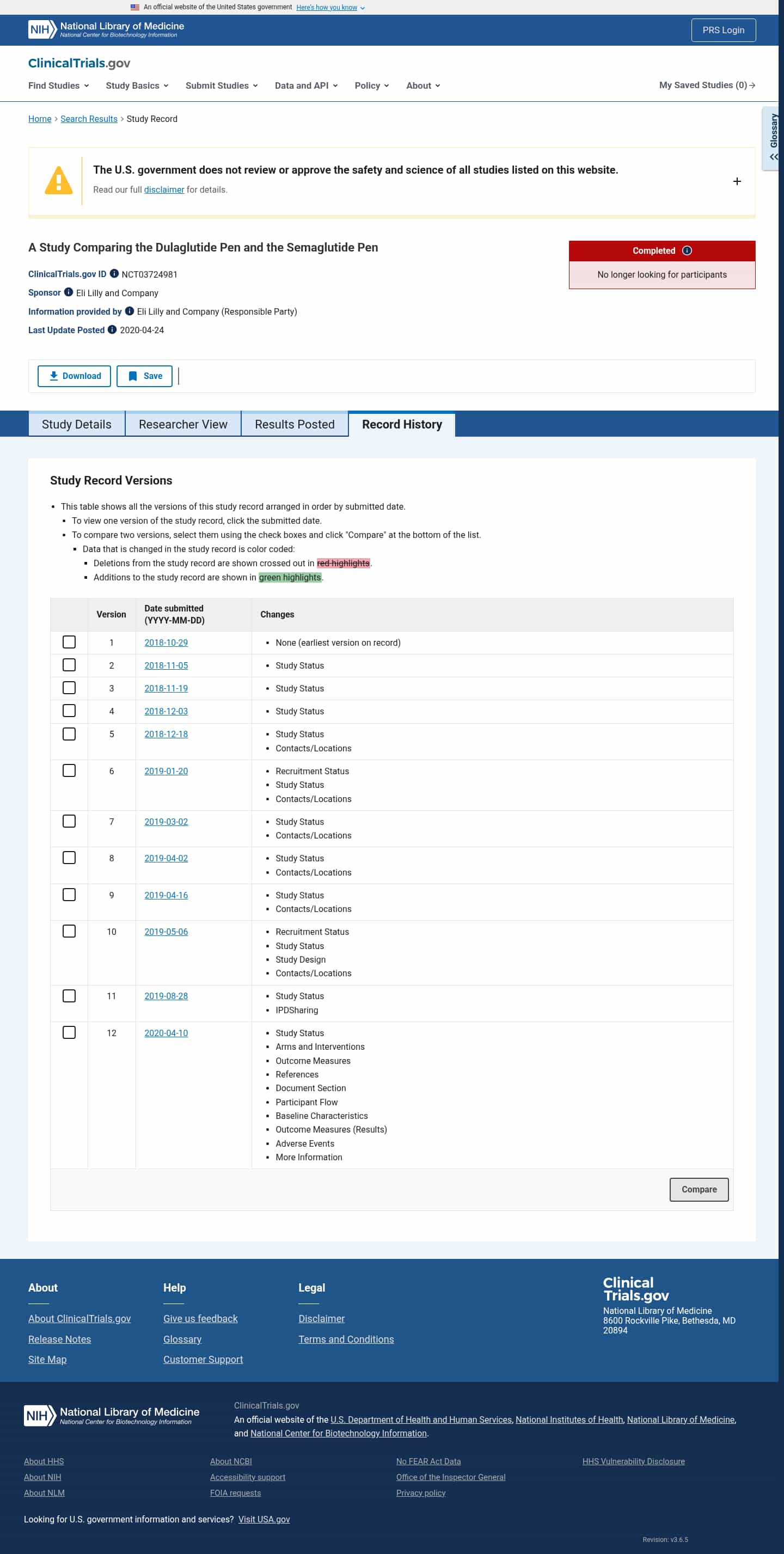
Task: Click the US flag icon in the government banner
Action: pyautogui.click(x=135, y=7)
